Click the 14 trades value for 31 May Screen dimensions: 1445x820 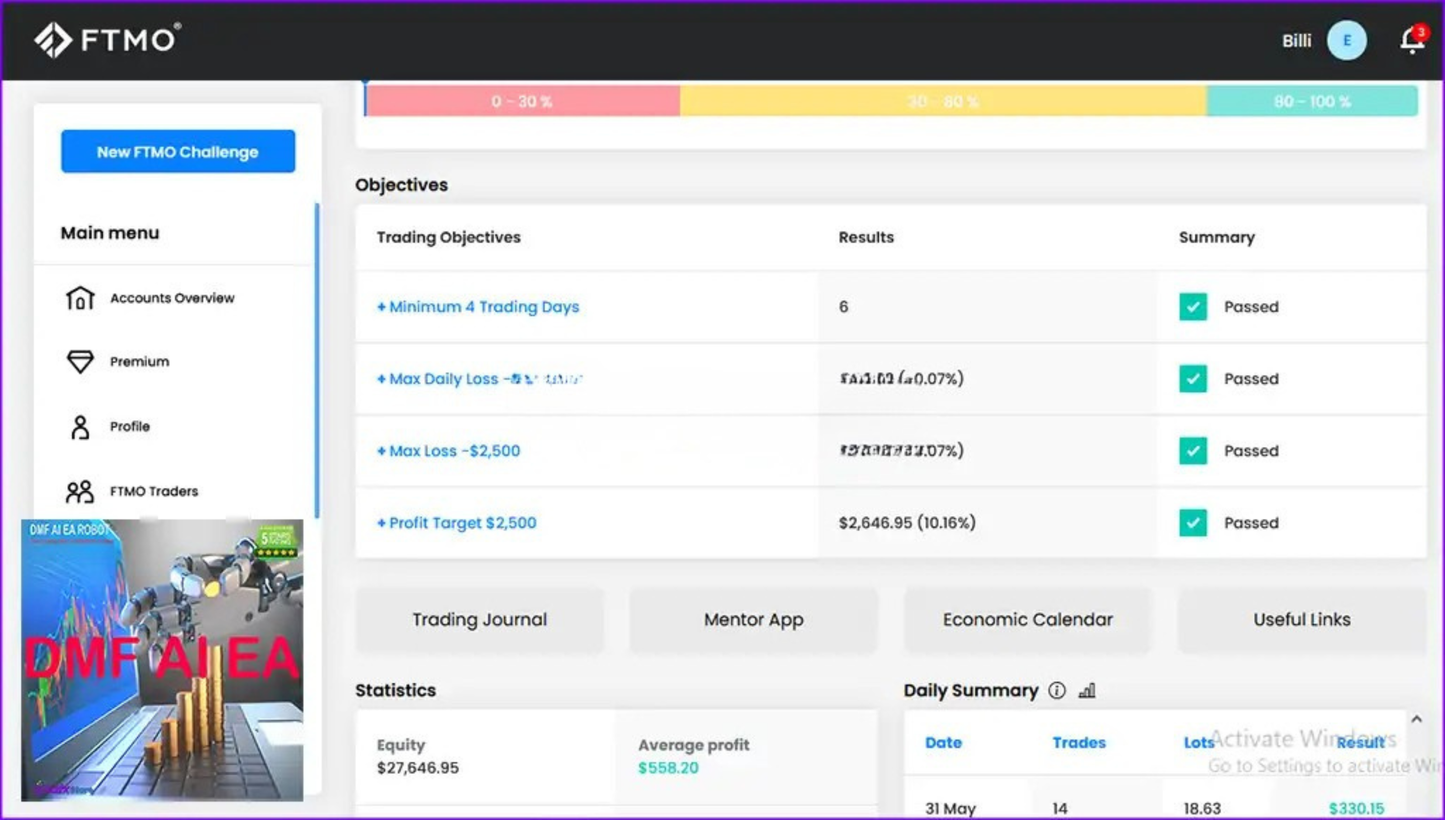1060,808
